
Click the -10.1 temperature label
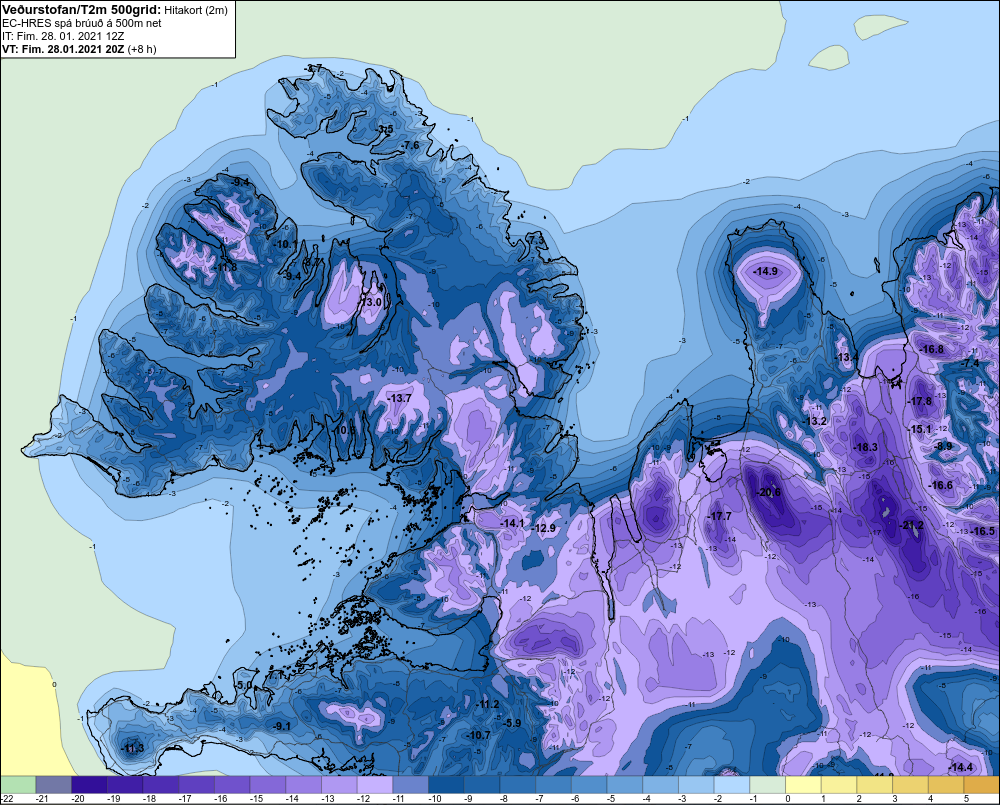[x=284, y=244]
